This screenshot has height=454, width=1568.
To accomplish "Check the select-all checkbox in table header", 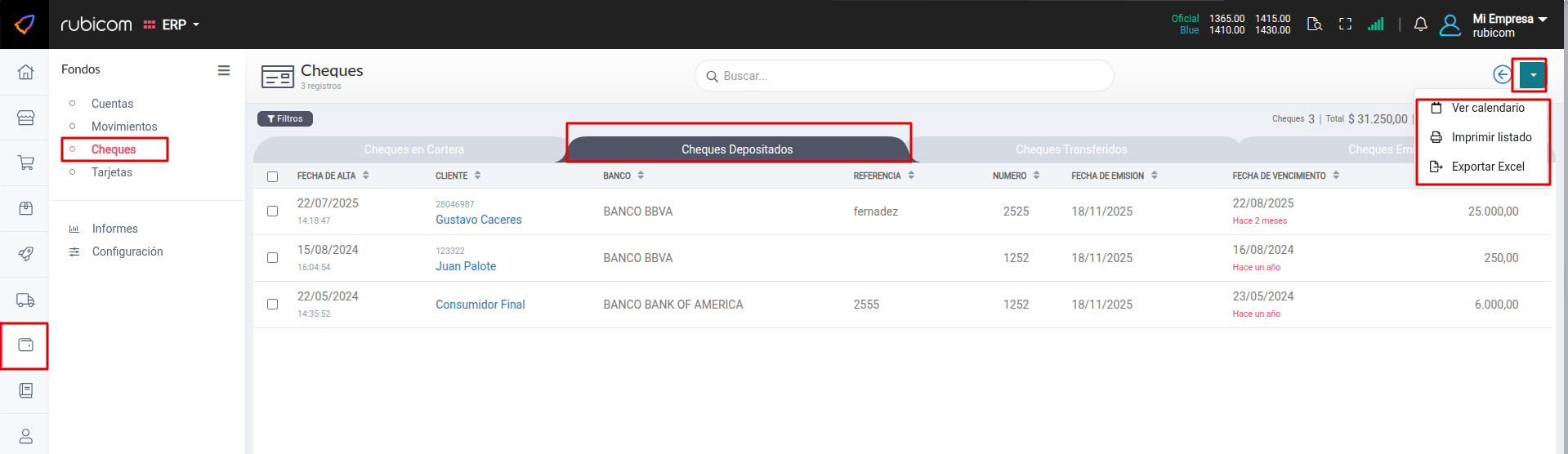I will 273,176.
